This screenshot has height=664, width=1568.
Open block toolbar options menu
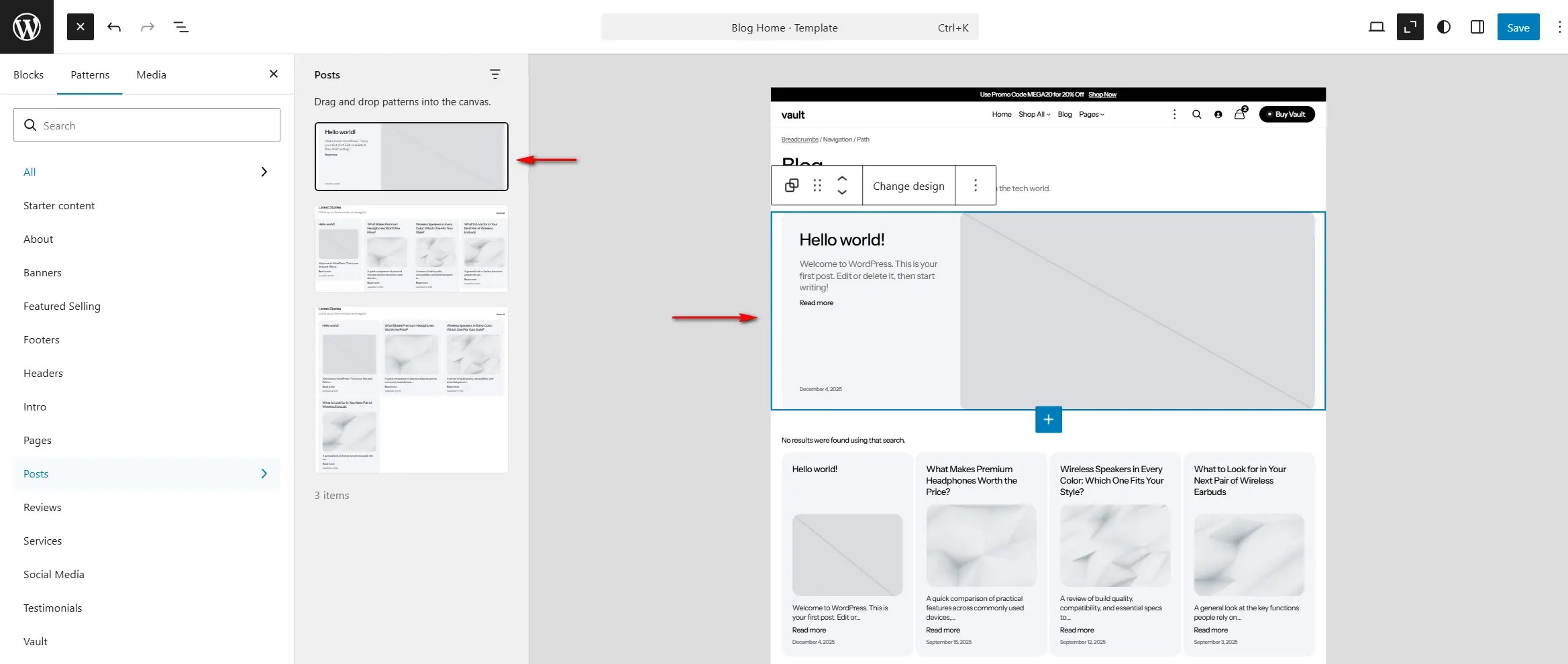(x=976, y=185)
